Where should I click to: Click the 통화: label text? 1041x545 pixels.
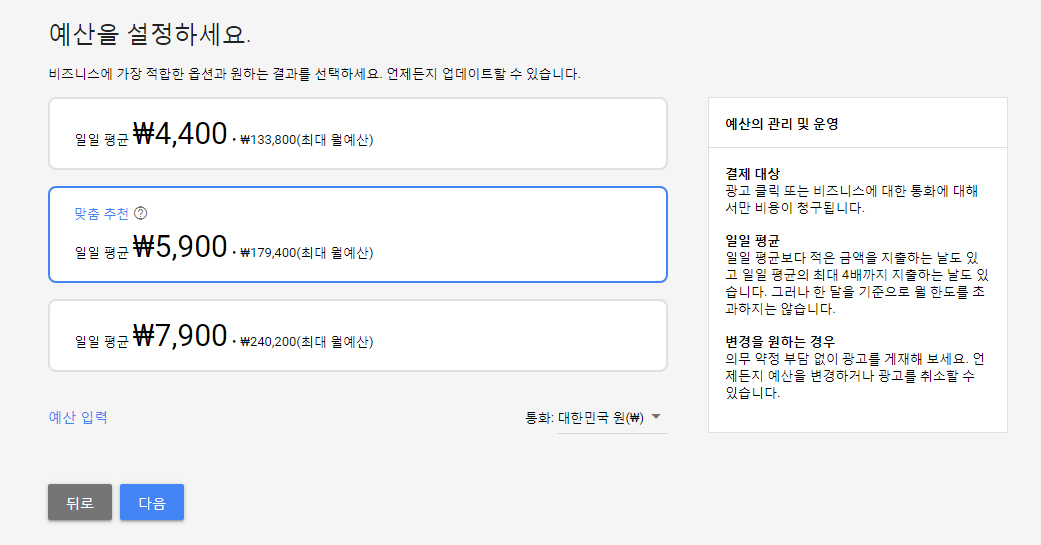pyautogui.click(x=539, y=418)
